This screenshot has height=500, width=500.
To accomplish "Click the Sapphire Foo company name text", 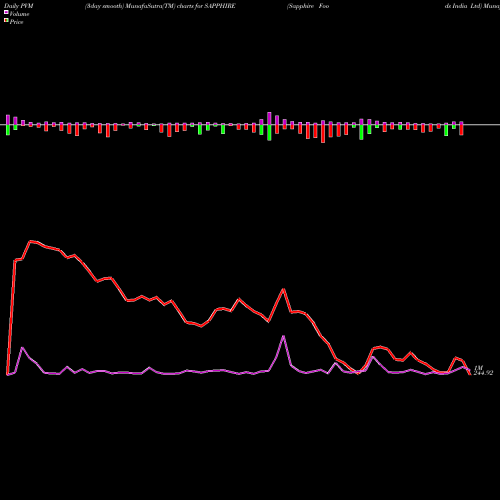I will 308,6.
